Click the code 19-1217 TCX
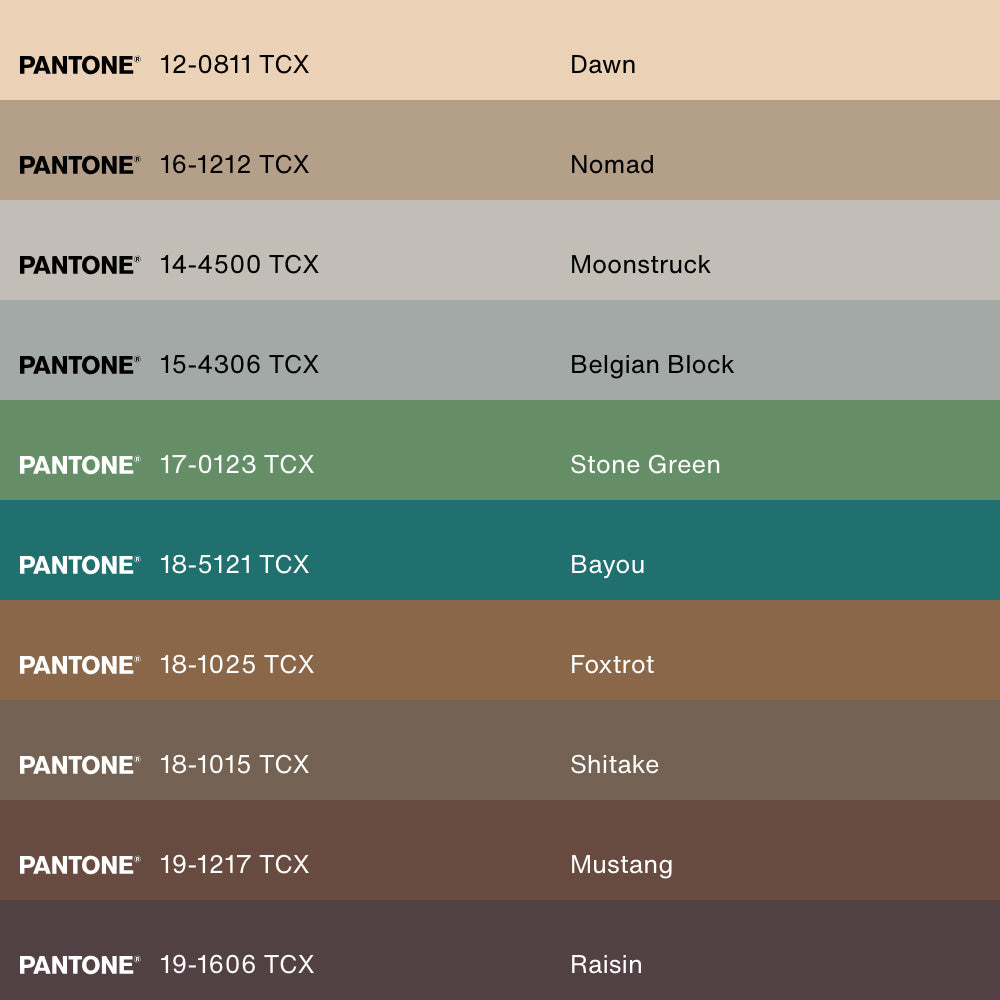 pos(234,865)
